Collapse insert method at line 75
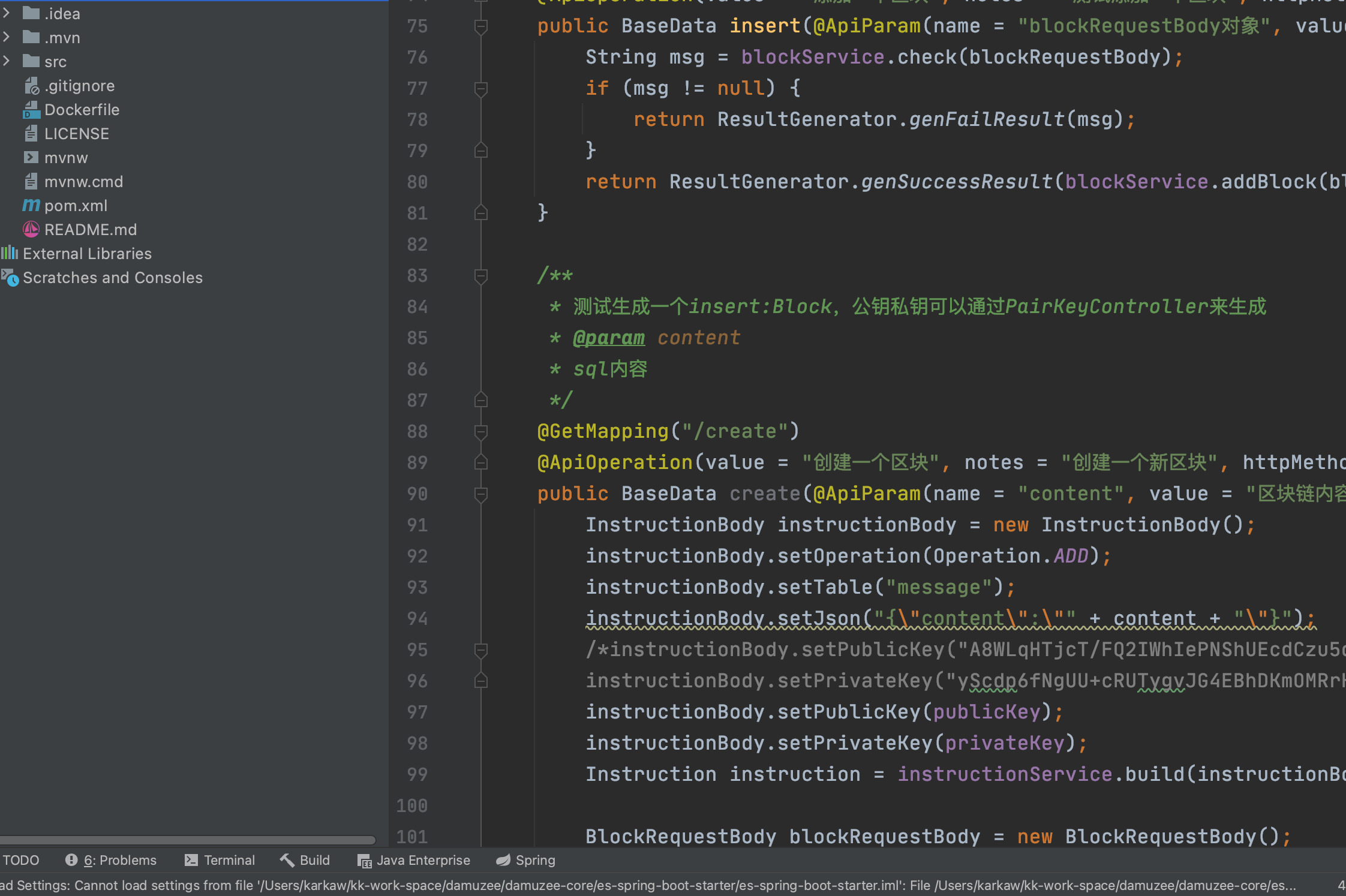1346x896 pixels. 481,26
